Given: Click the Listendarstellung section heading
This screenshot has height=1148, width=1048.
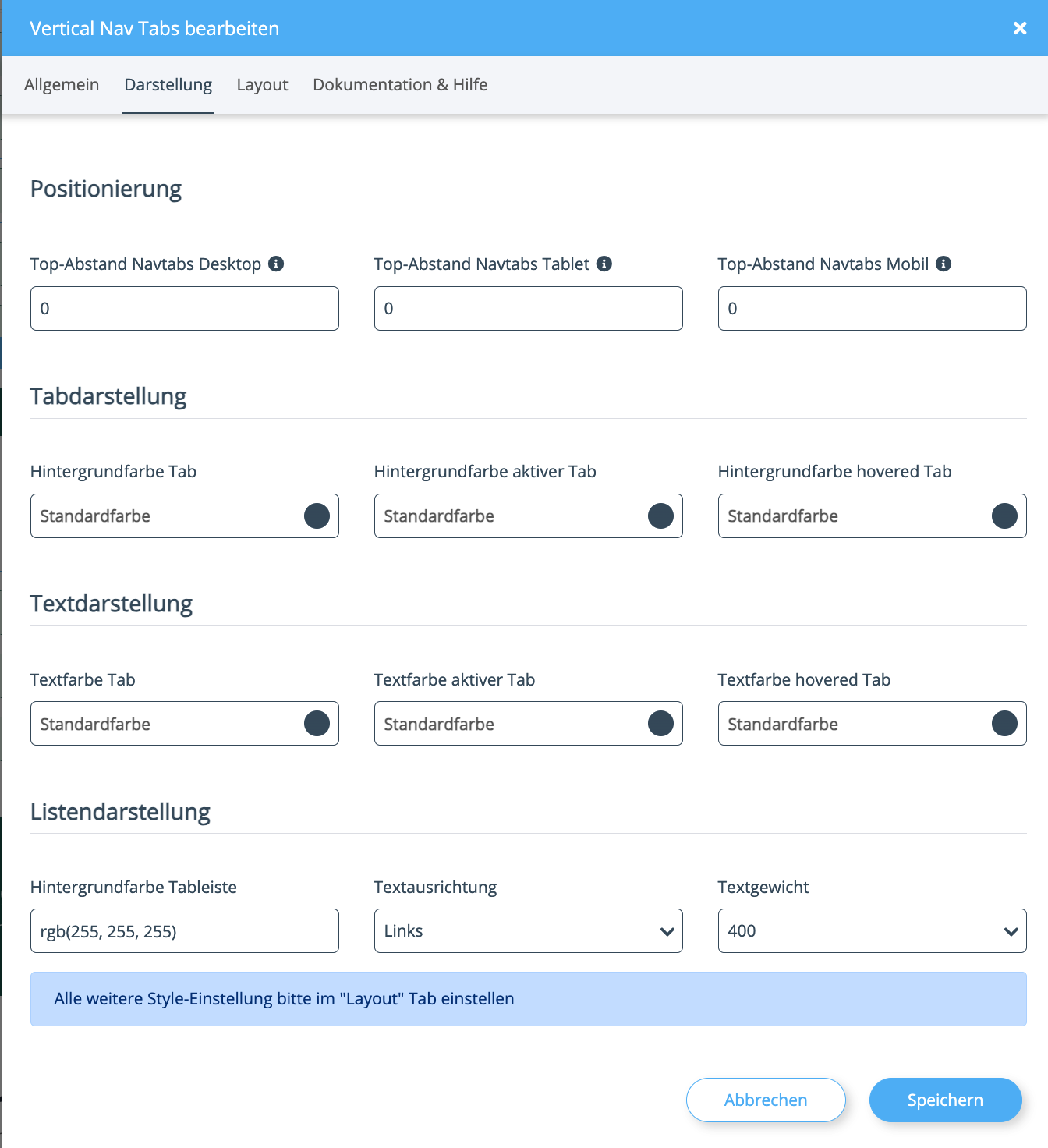Looking at the screenshot, I should (120, 812).
